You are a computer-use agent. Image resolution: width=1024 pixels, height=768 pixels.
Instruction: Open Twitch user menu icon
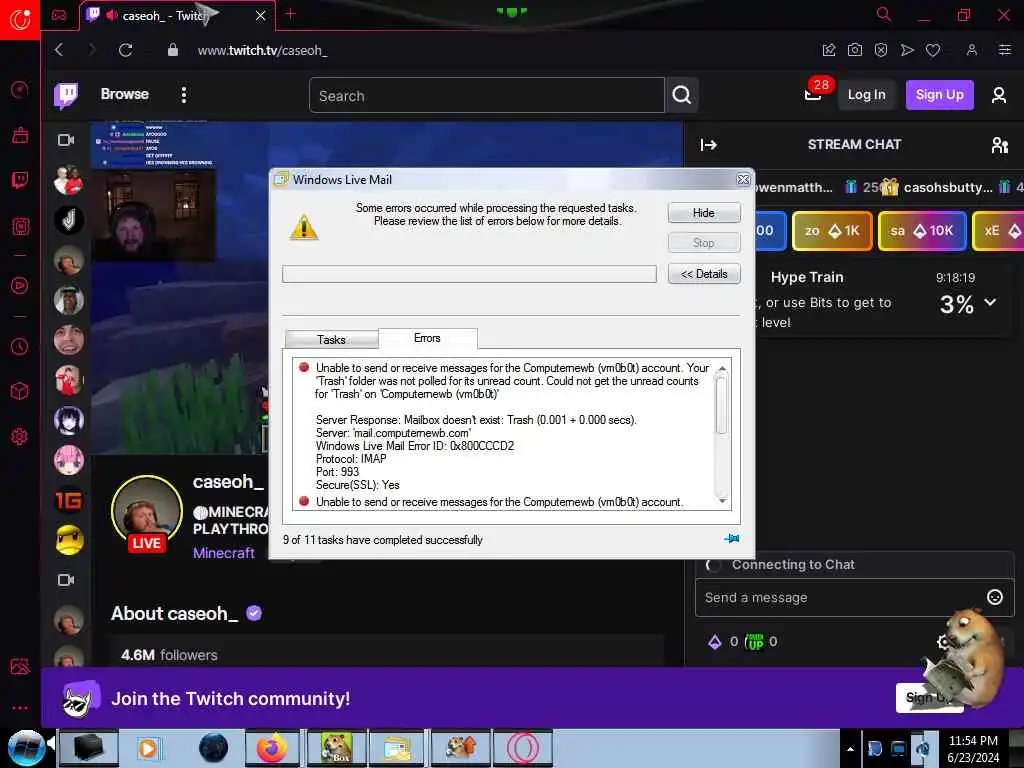pyautogui.click(x=999, y=95)
